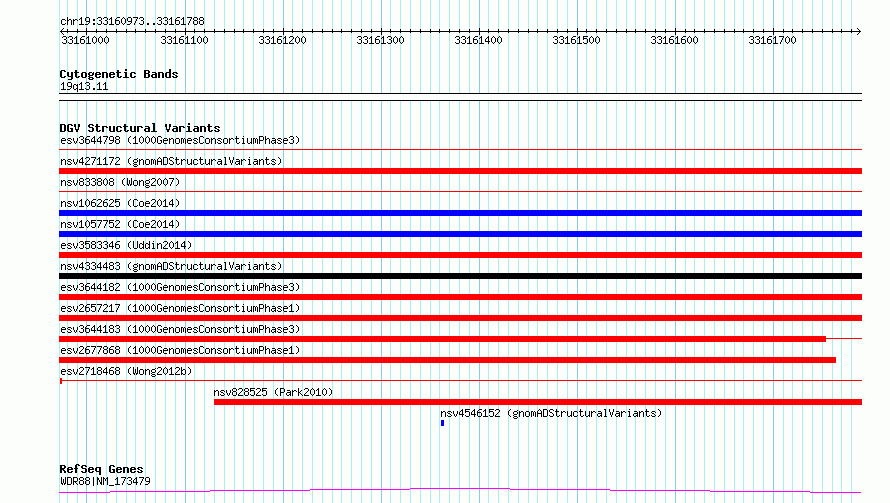Open variant label esv3644183 (1000GenomesConsortiumPhase3)

180,329
